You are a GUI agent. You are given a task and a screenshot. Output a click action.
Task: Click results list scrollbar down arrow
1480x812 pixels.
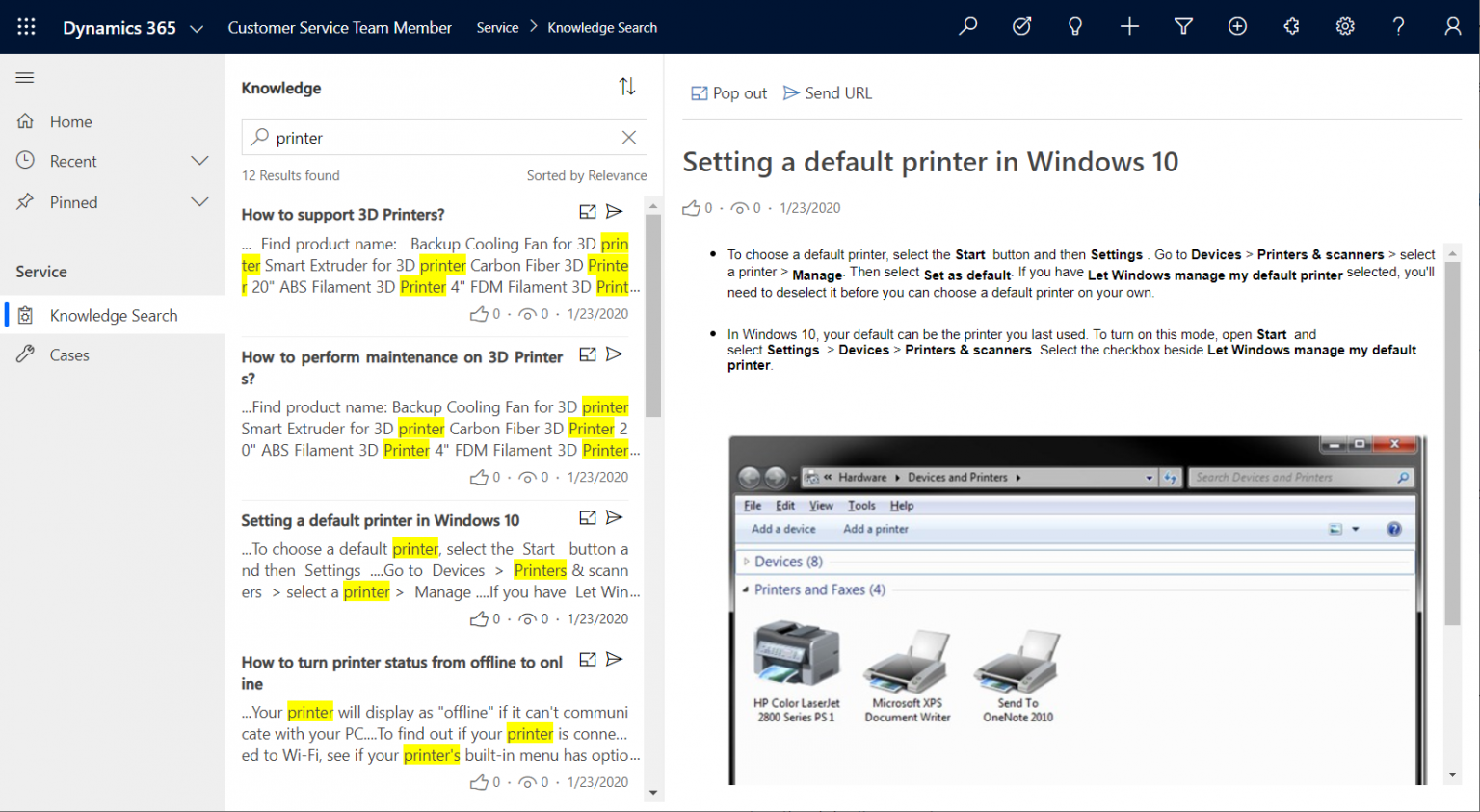pyautogui.click(x=653, y=794)
